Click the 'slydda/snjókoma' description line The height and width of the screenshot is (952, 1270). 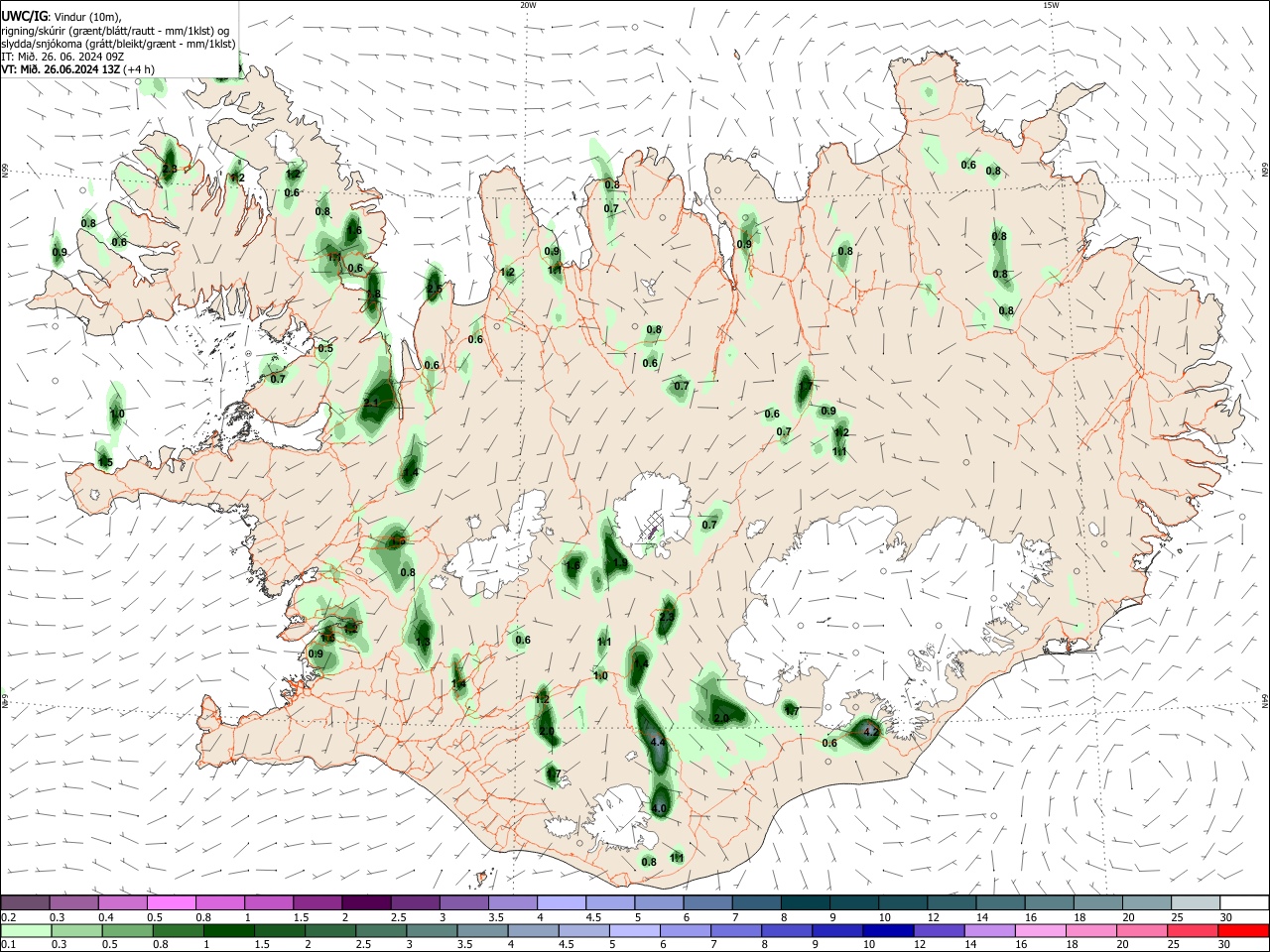(118, 44)
